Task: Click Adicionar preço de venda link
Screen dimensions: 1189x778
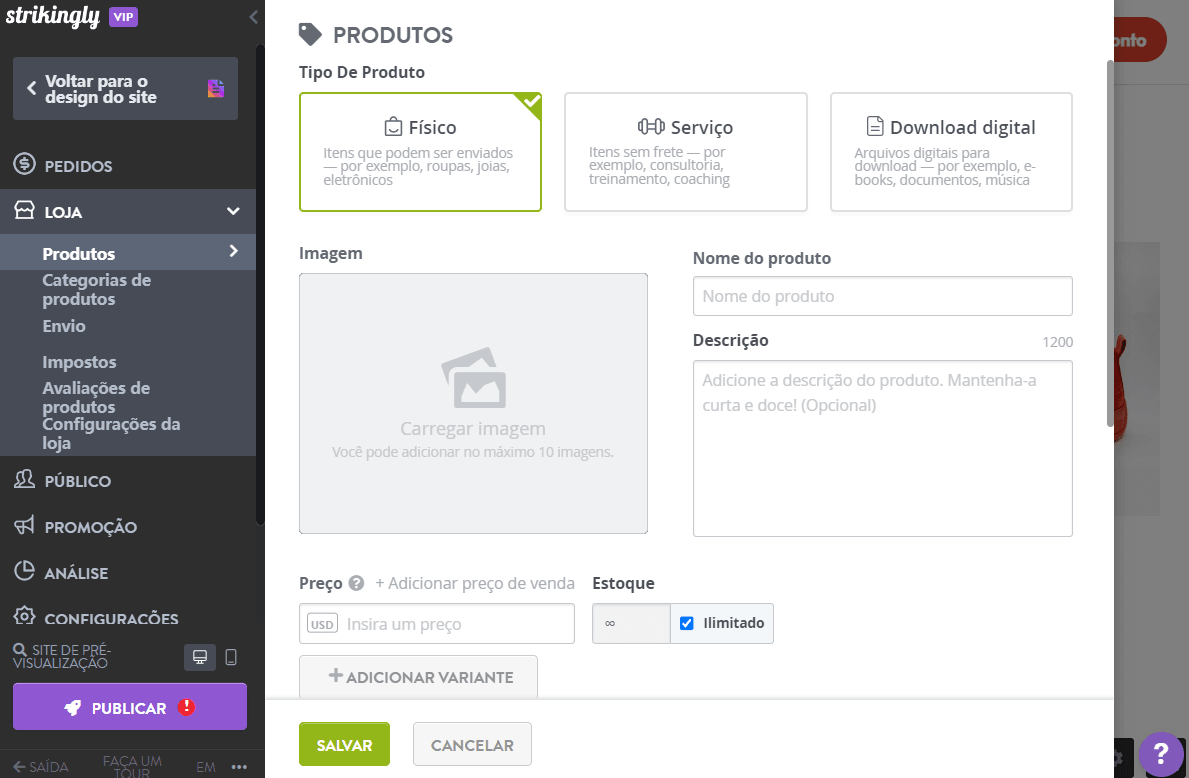Action: [x=475, y=583]
